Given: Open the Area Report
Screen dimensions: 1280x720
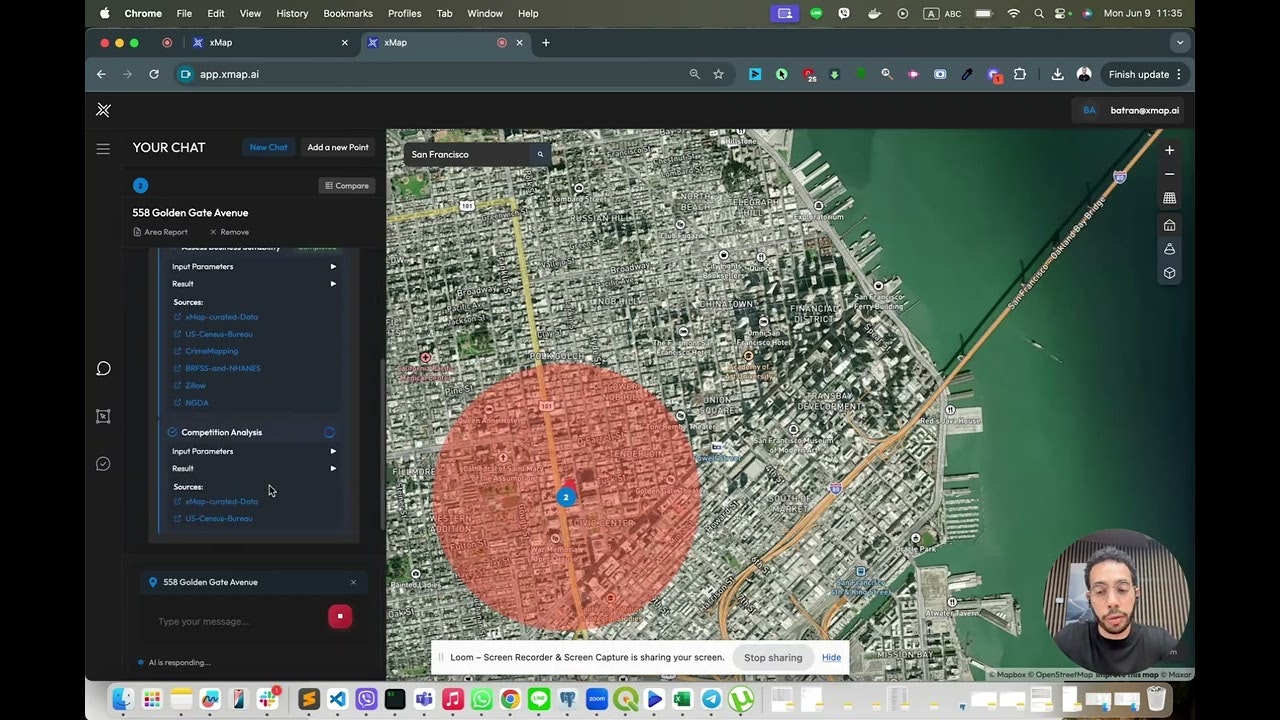Looking at the screenshot, I should [160, 232].
